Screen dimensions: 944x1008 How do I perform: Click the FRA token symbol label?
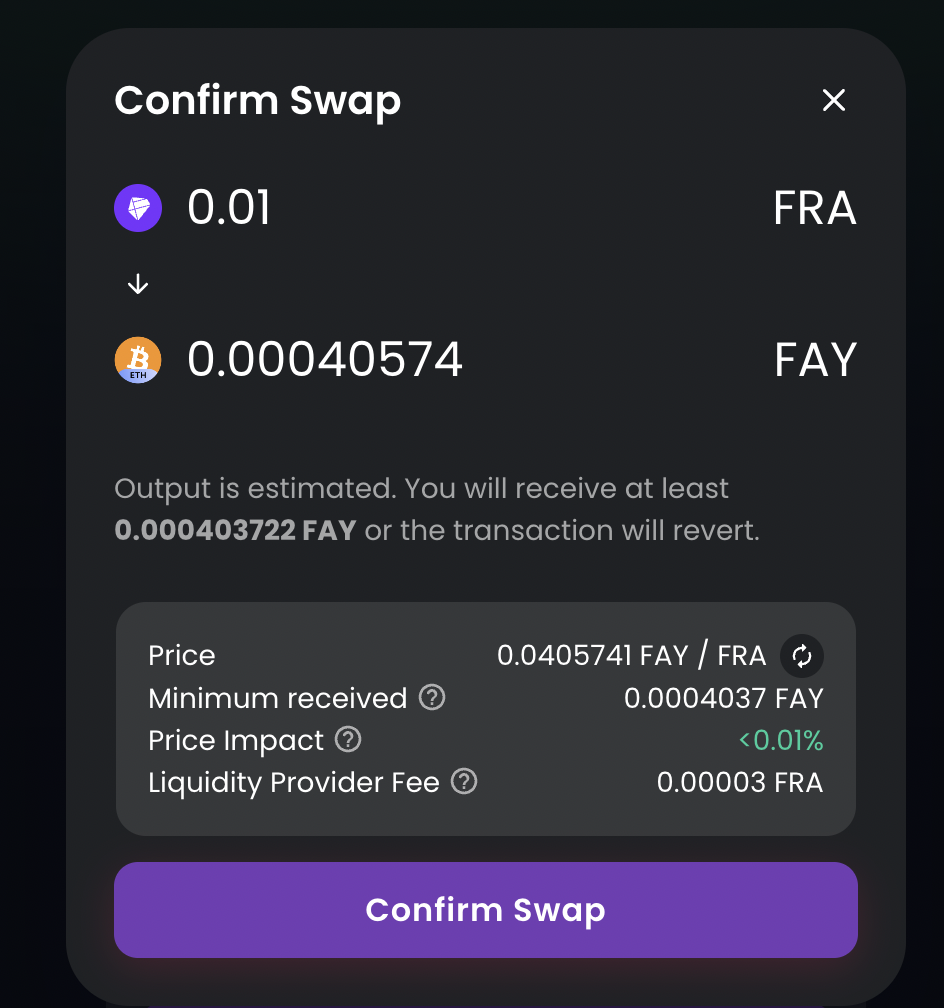(x=814, y=209)
